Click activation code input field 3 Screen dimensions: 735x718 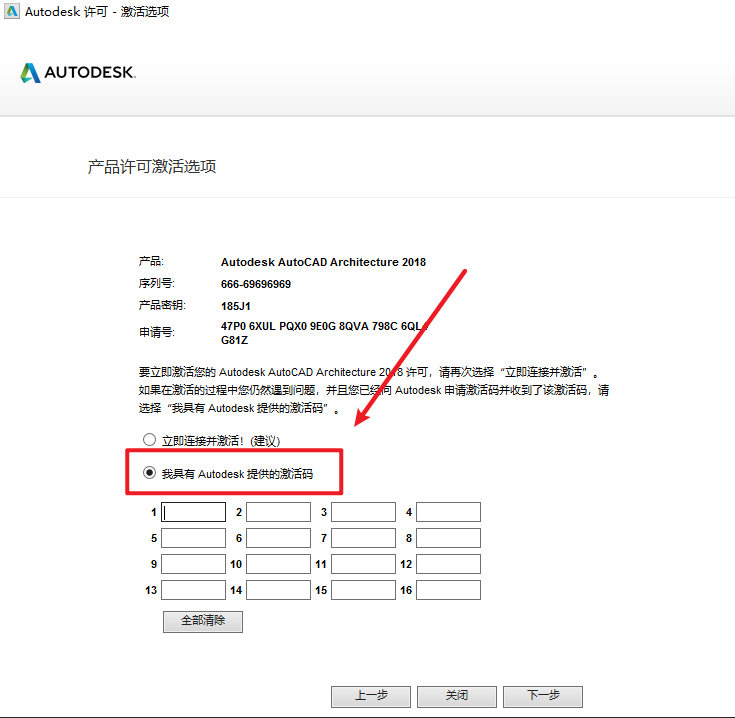[363, 512]
